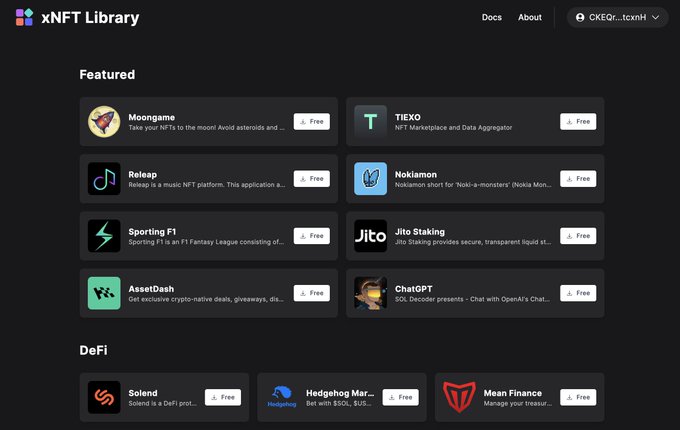Select the ChatGPT app title
680x430 pixels.
[413, 289]
